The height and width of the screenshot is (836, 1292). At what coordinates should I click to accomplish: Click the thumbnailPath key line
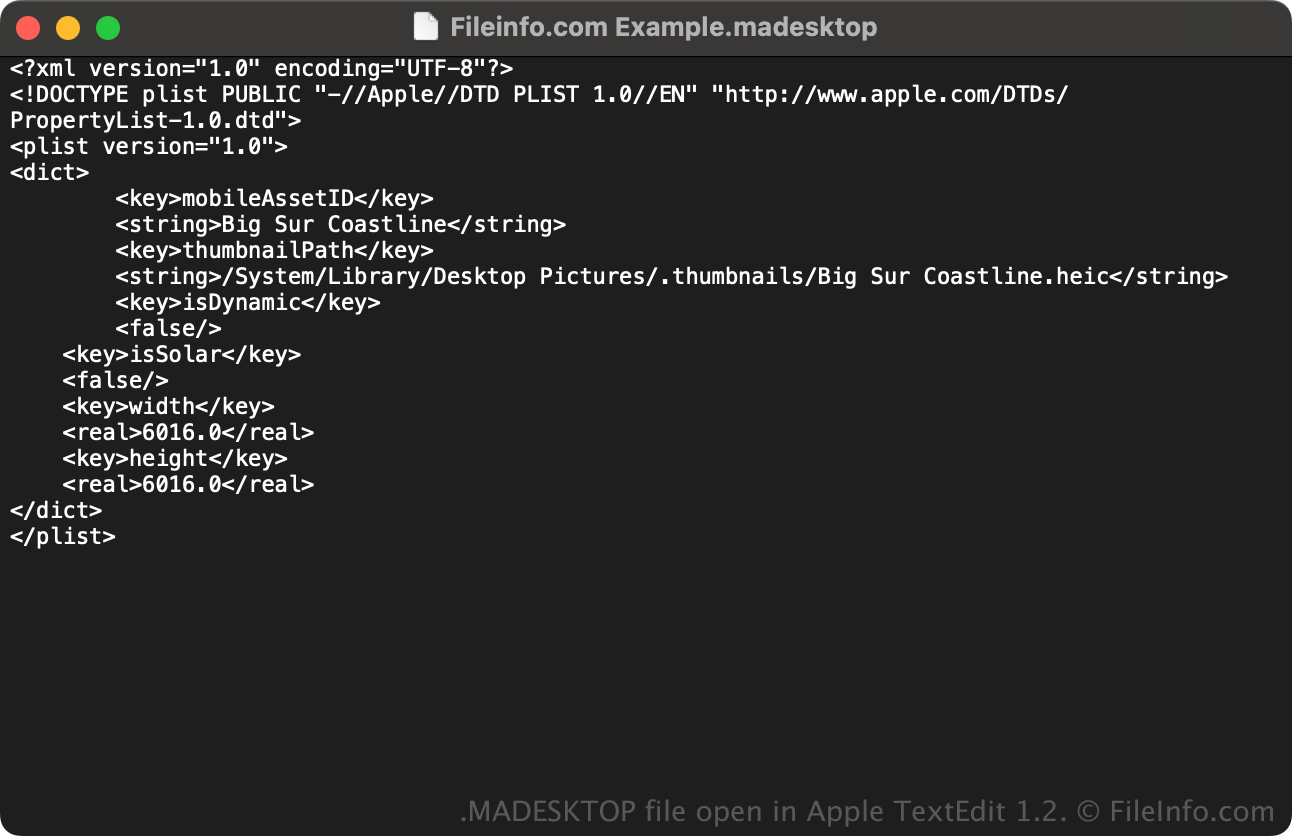(x=274, y=251)
